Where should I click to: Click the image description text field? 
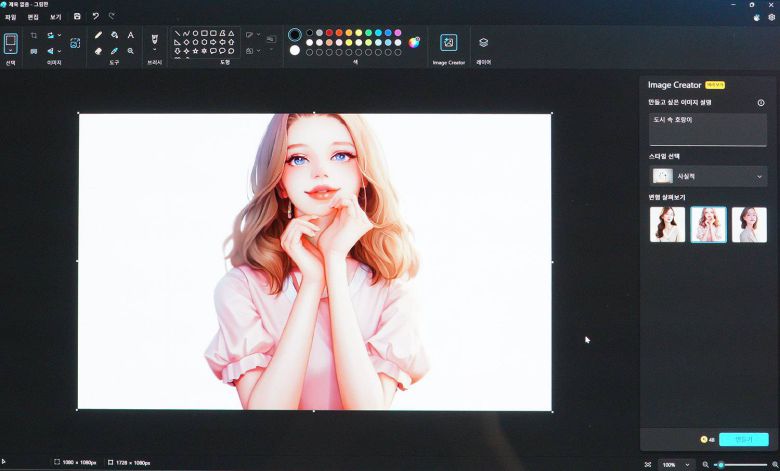point(708,129)
